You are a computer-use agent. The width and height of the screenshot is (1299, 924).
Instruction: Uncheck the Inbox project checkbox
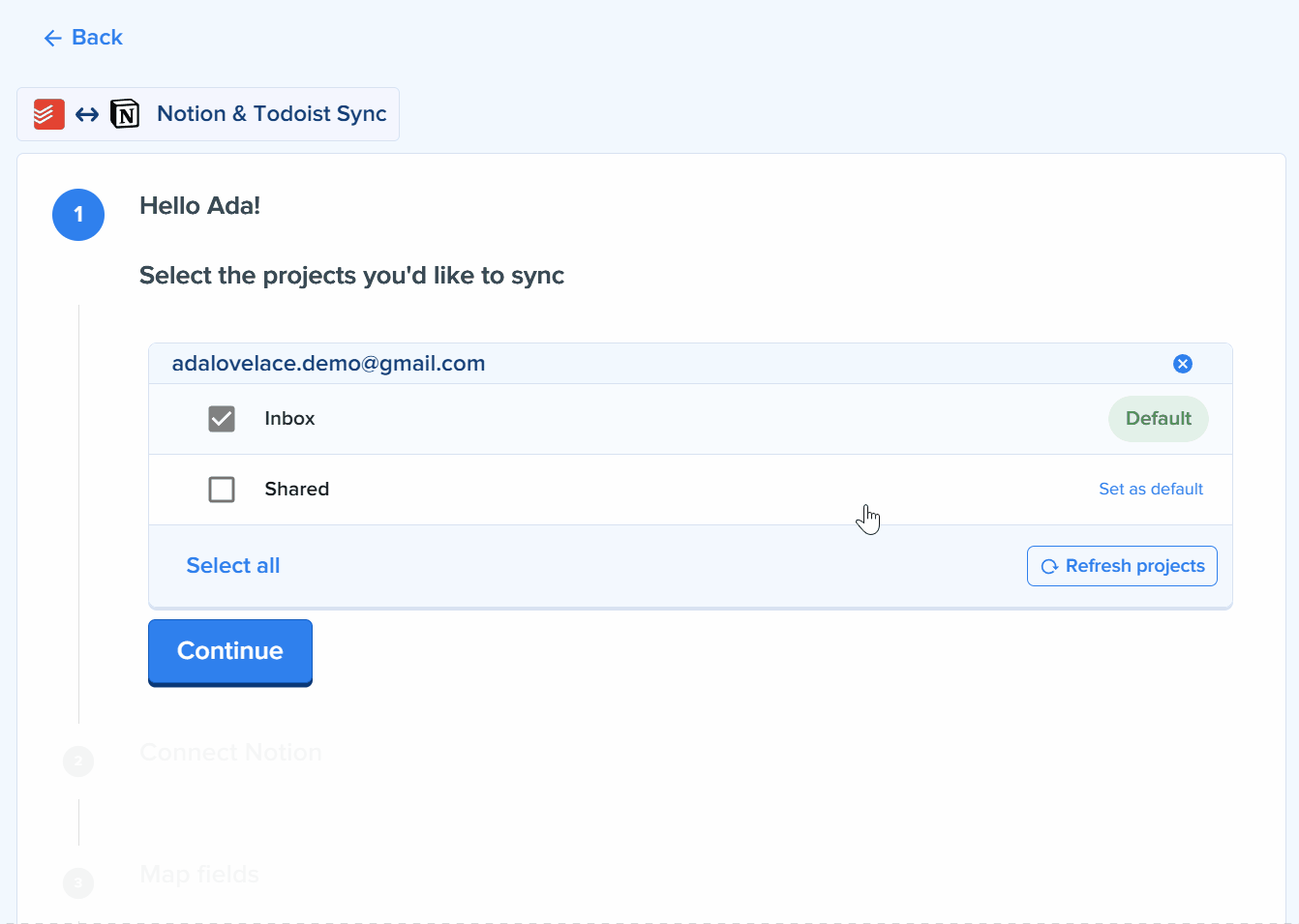pos(222,419)
